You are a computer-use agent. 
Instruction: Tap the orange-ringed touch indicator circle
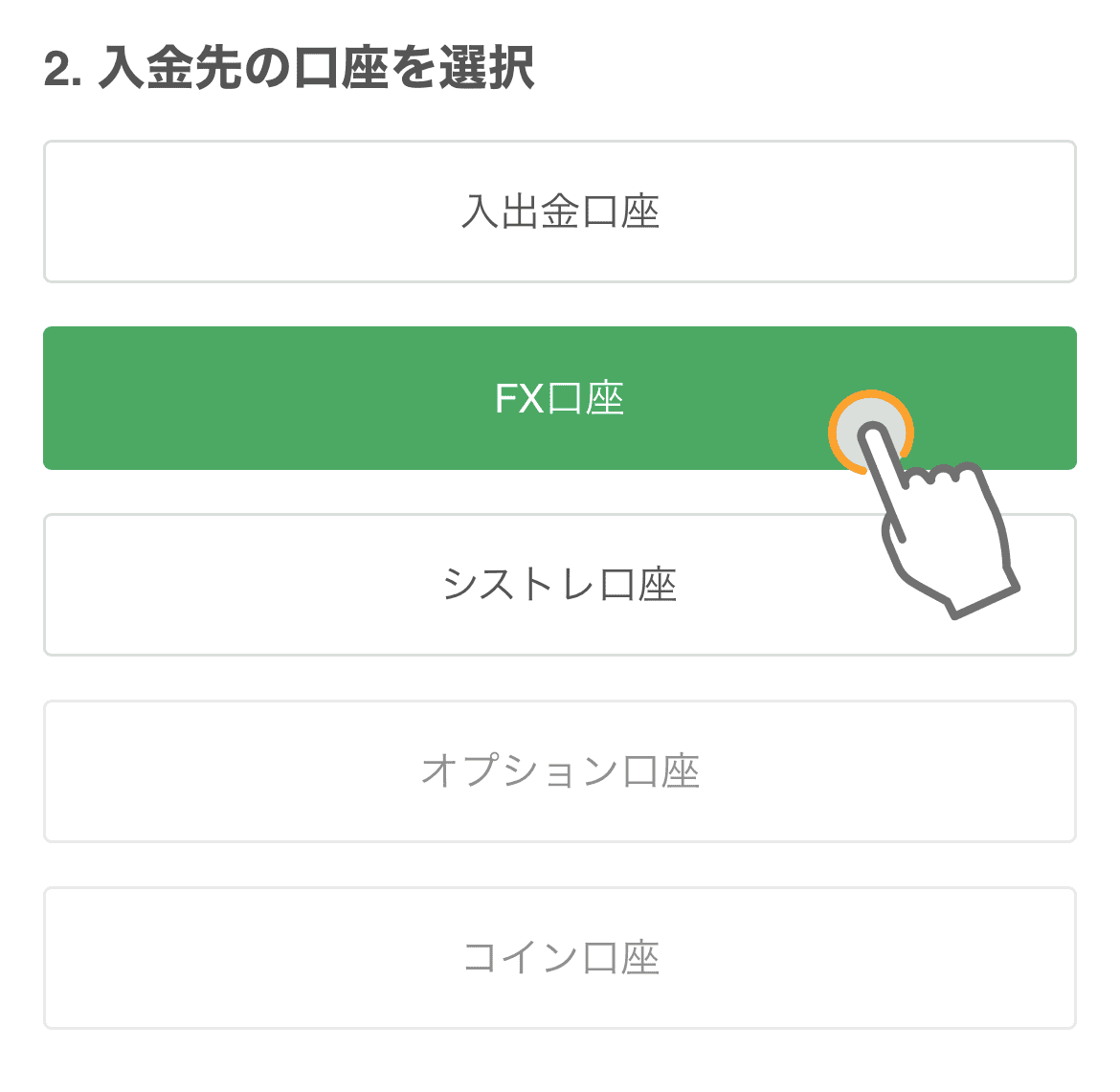click(x=871, y=432)
